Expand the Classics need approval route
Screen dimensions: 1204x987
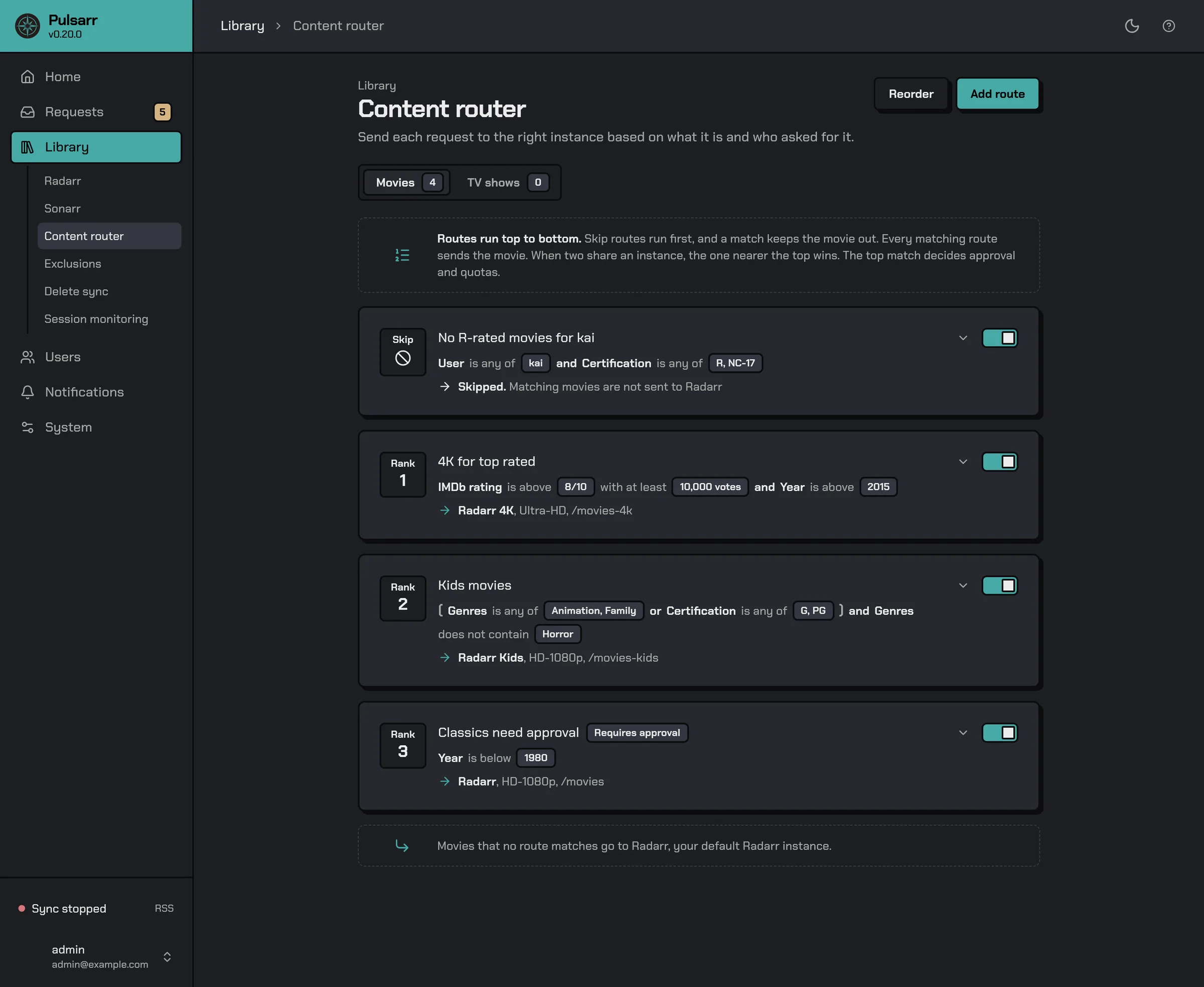[963, 733]
